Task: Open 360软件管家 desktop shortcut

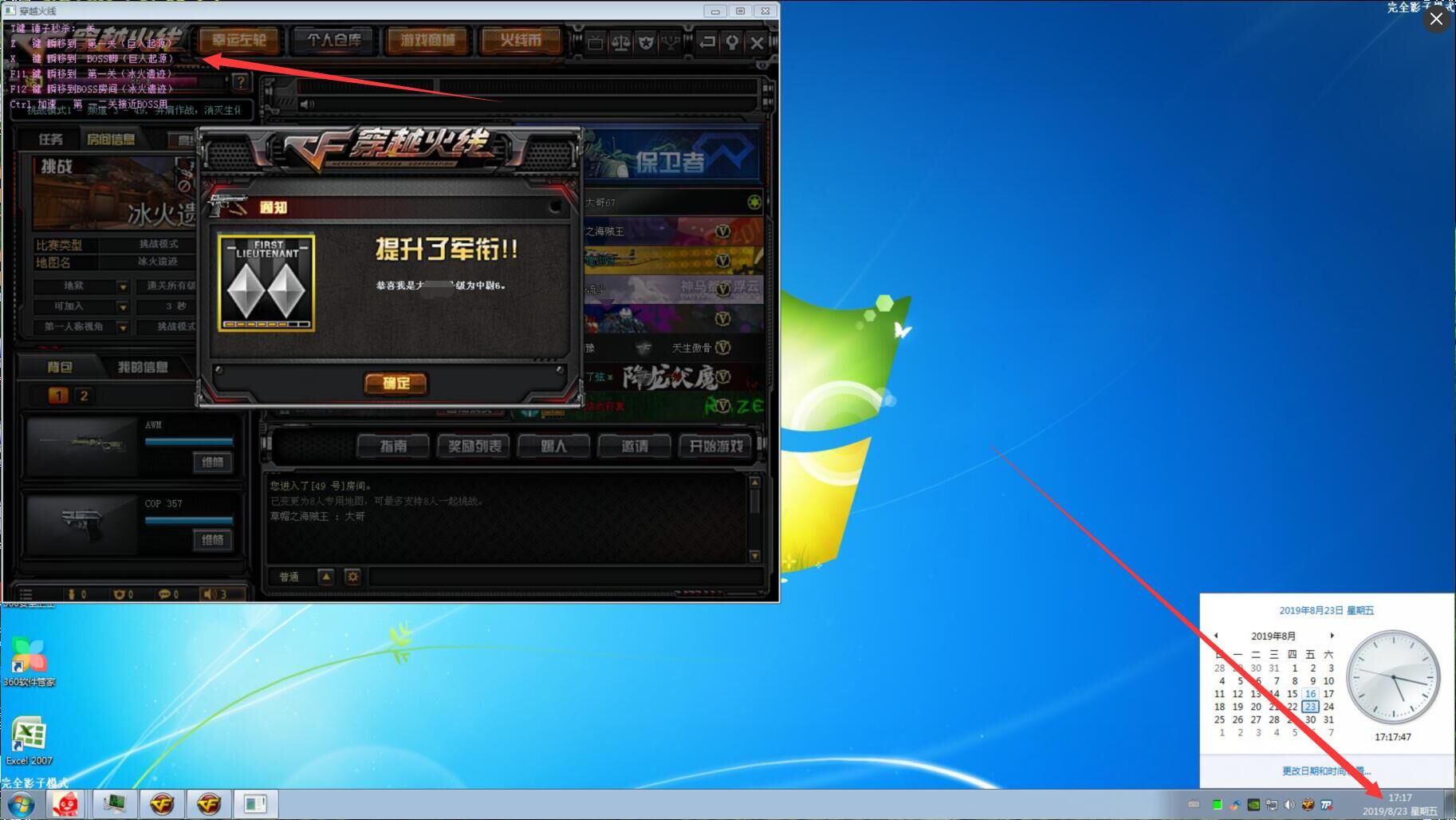Action: 29,662
